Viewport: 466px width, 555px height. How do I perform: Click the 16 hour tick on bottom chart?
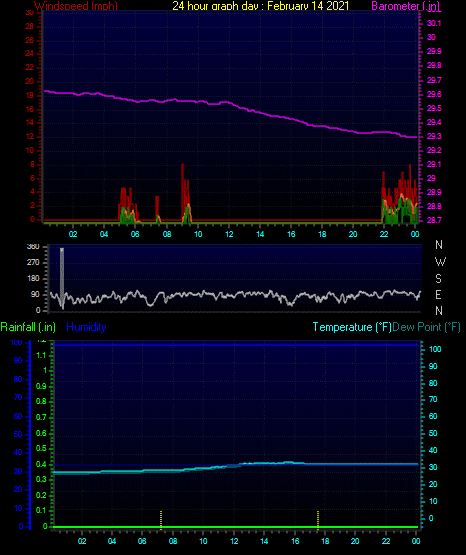[x=295, y=541]
